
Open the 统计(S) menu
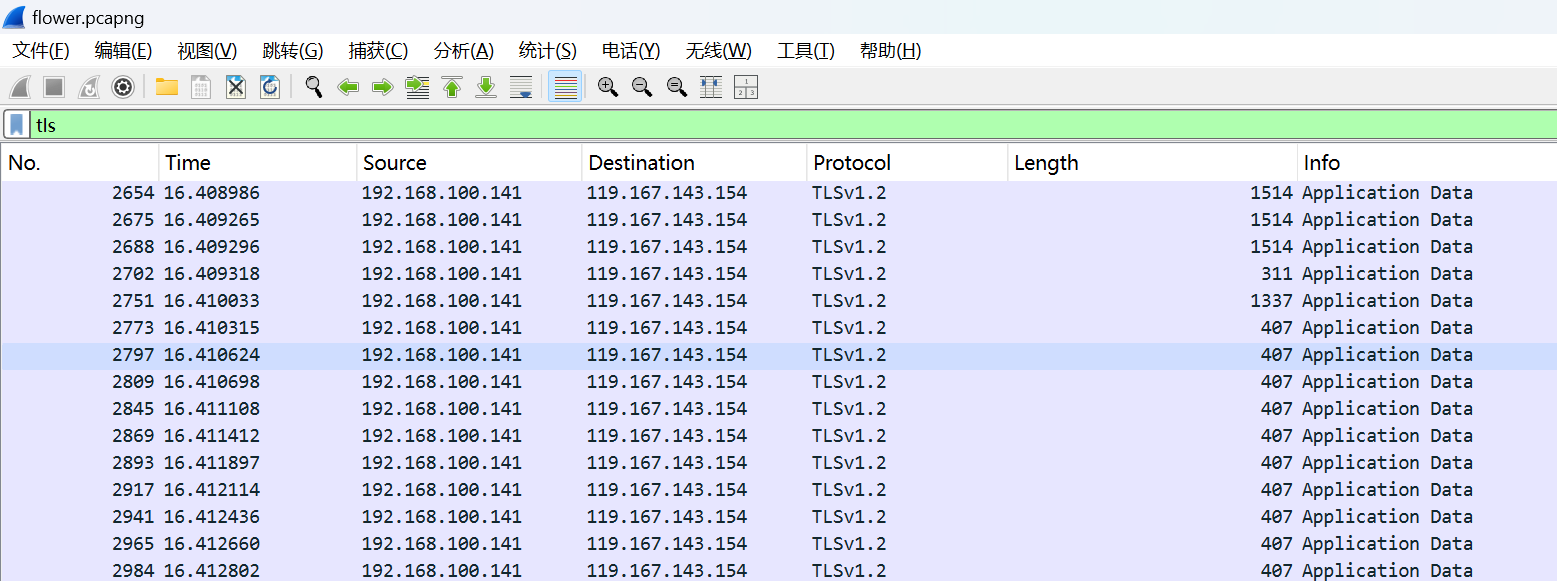(x=547, y=51)
